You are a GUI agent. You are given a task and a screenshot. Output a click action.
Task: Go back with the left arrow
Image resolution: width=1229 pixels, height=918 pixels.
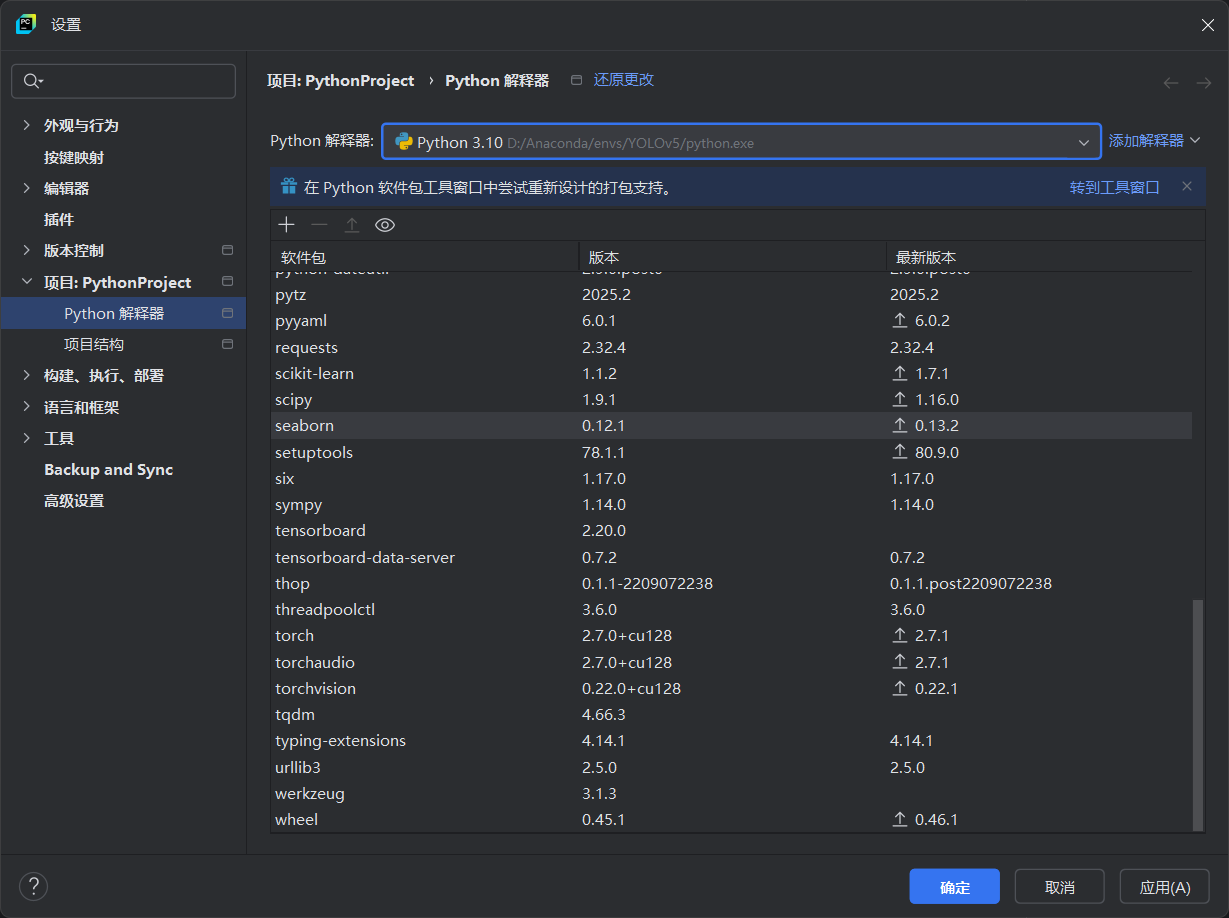pyautogui.click(x=1171, y=83)
